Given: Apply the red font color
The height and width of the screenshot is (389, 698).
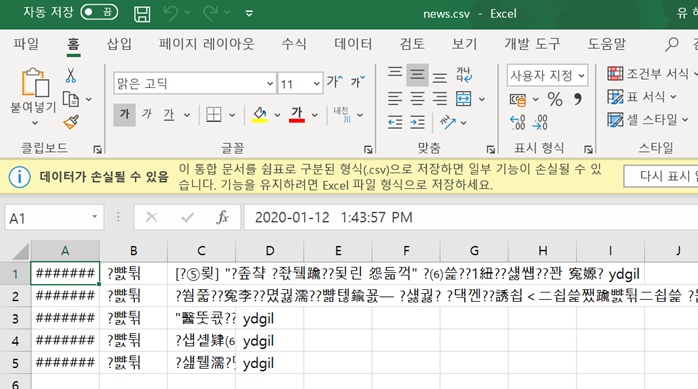Looking at the screenshot, I should (296, 114).
